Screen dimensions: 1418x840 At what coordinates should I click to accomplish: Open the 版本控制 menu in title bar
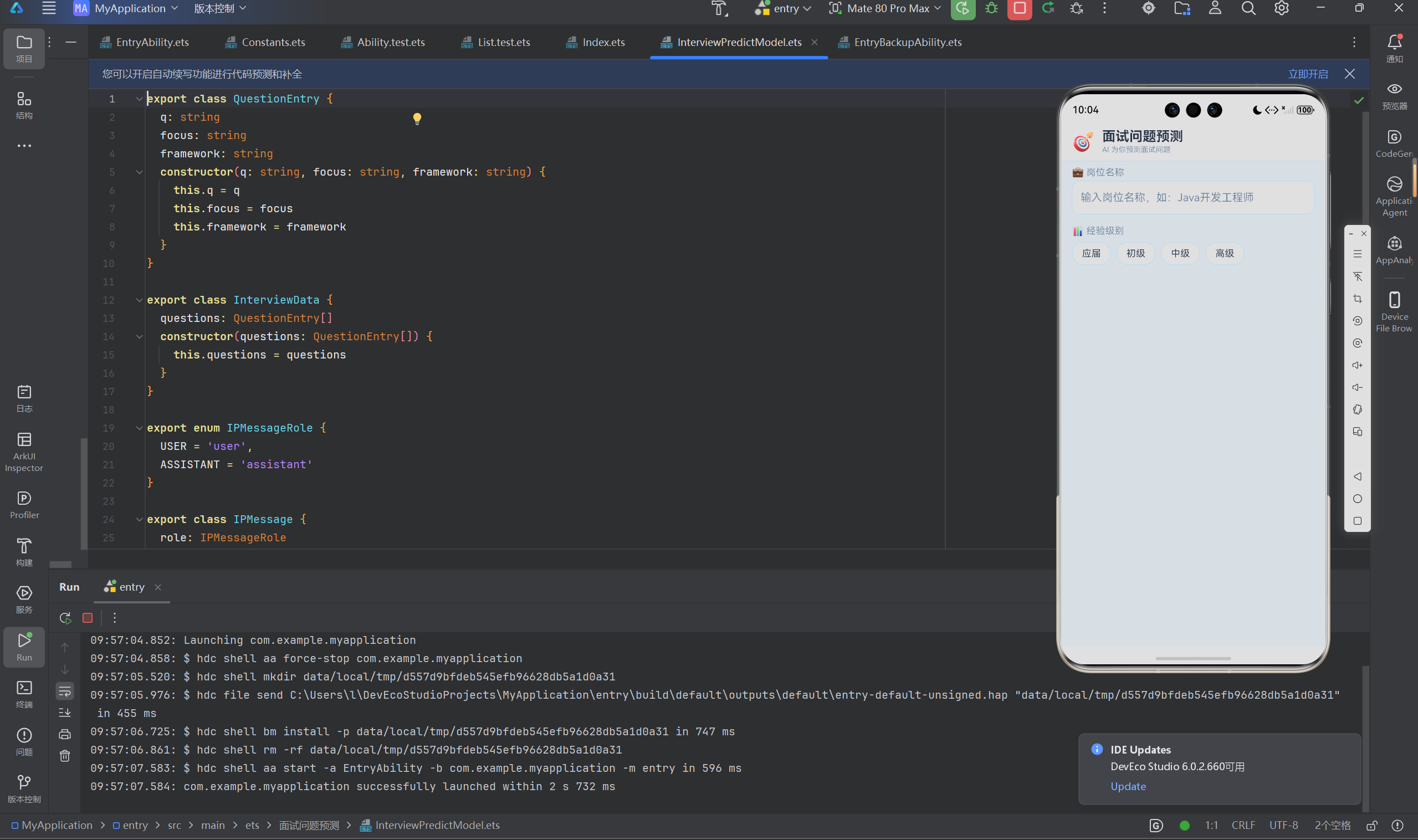[220, 8]
